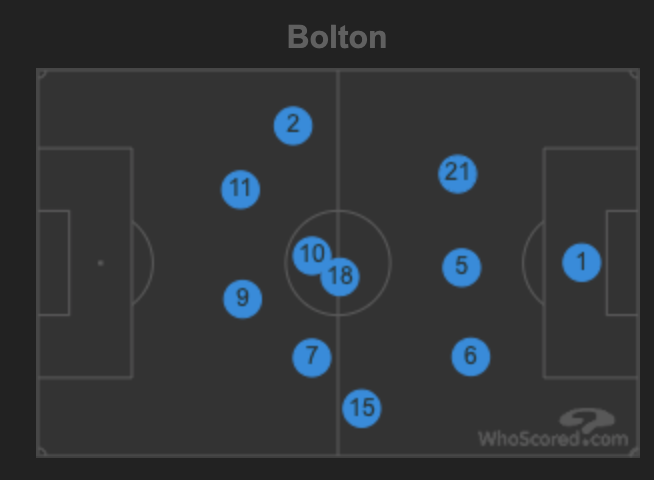Viewport: 654px width, 494px height.
Task: Click the left penalty spot
Action: tap(100, 263)
